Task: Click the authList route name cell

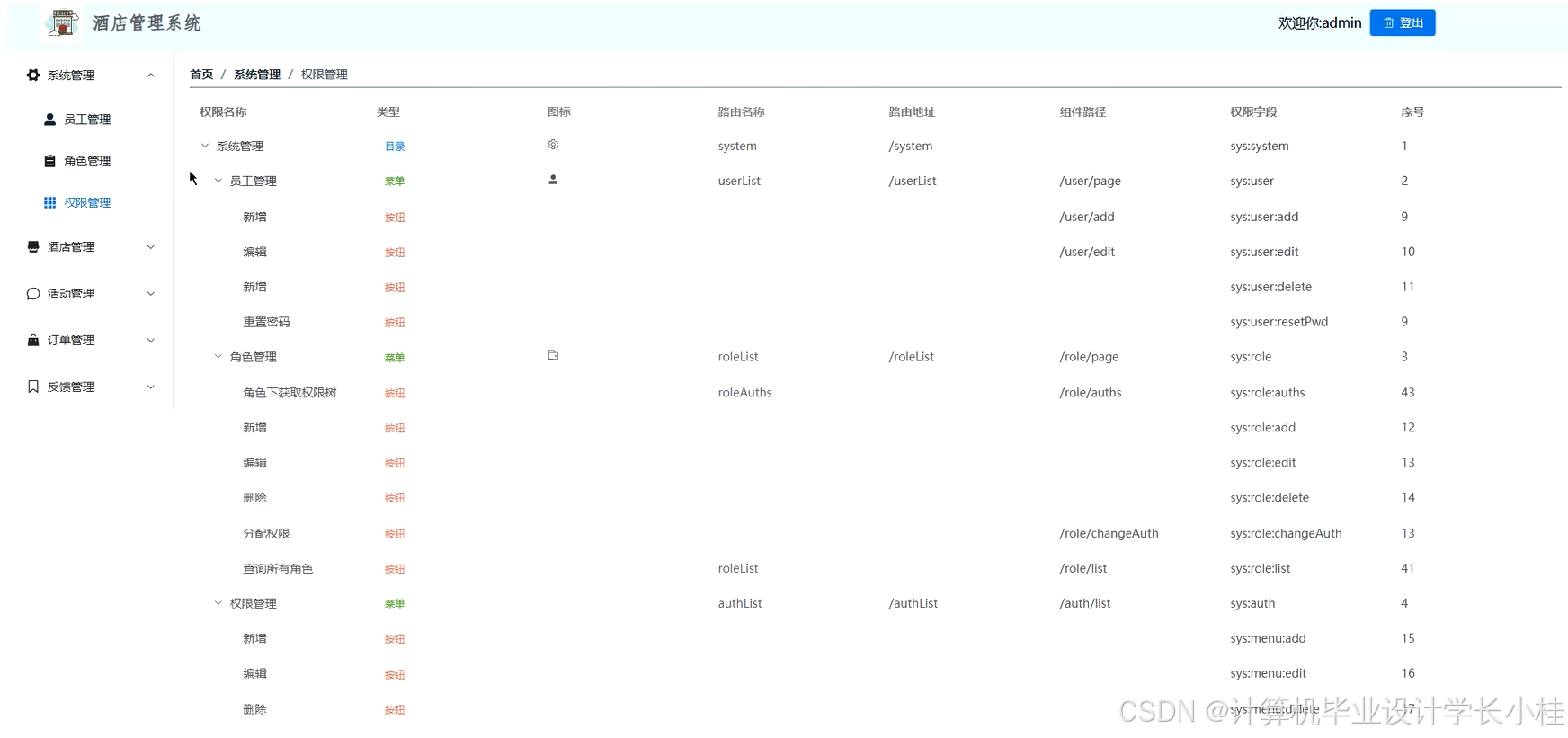Action: pyautogui.click(x=740, y=603)
